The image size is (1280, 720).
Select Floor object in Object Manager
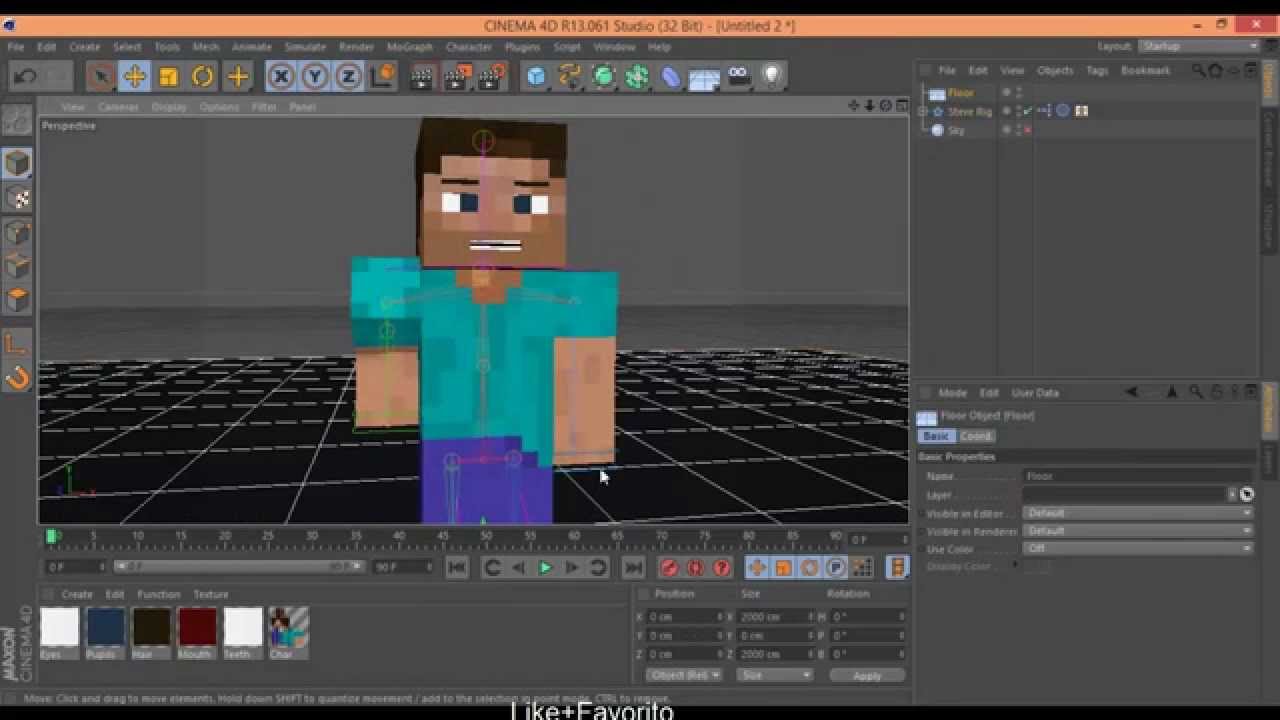(x=960, y=93)
